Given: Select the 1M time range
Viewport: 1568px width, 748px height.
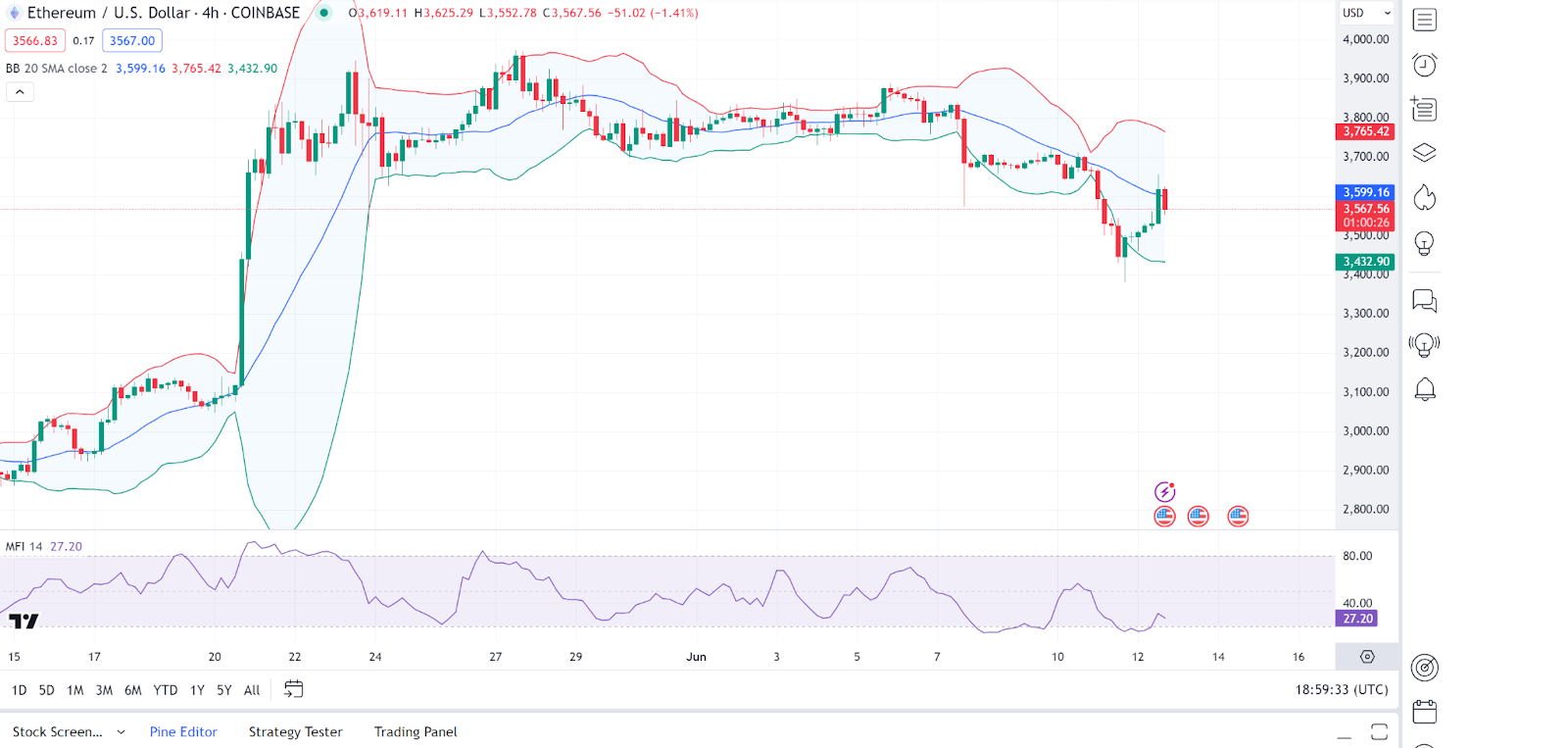Looking at the screenshot, I should [75, 690].
